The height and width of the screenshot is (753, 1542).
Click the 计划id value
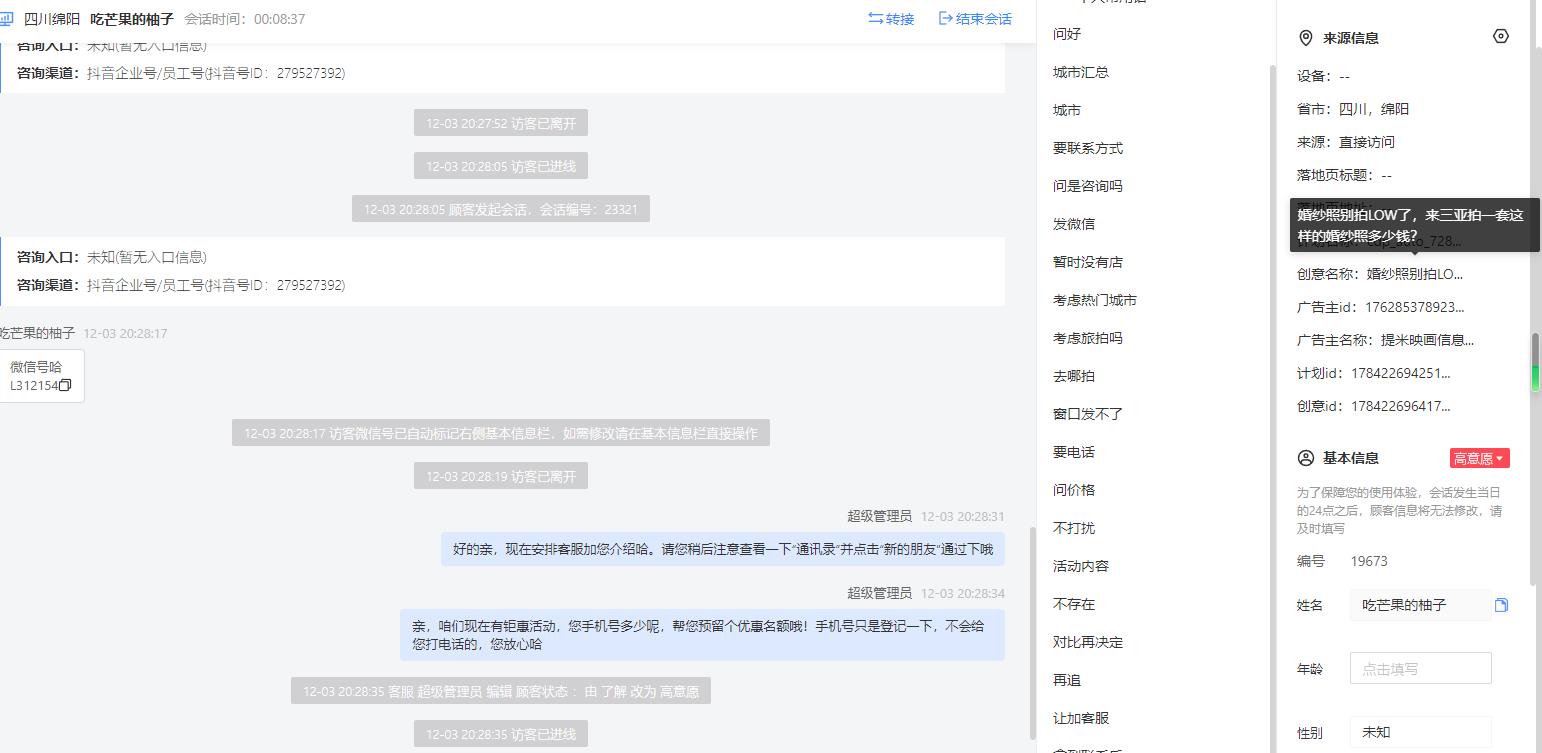pos(1400,373)
